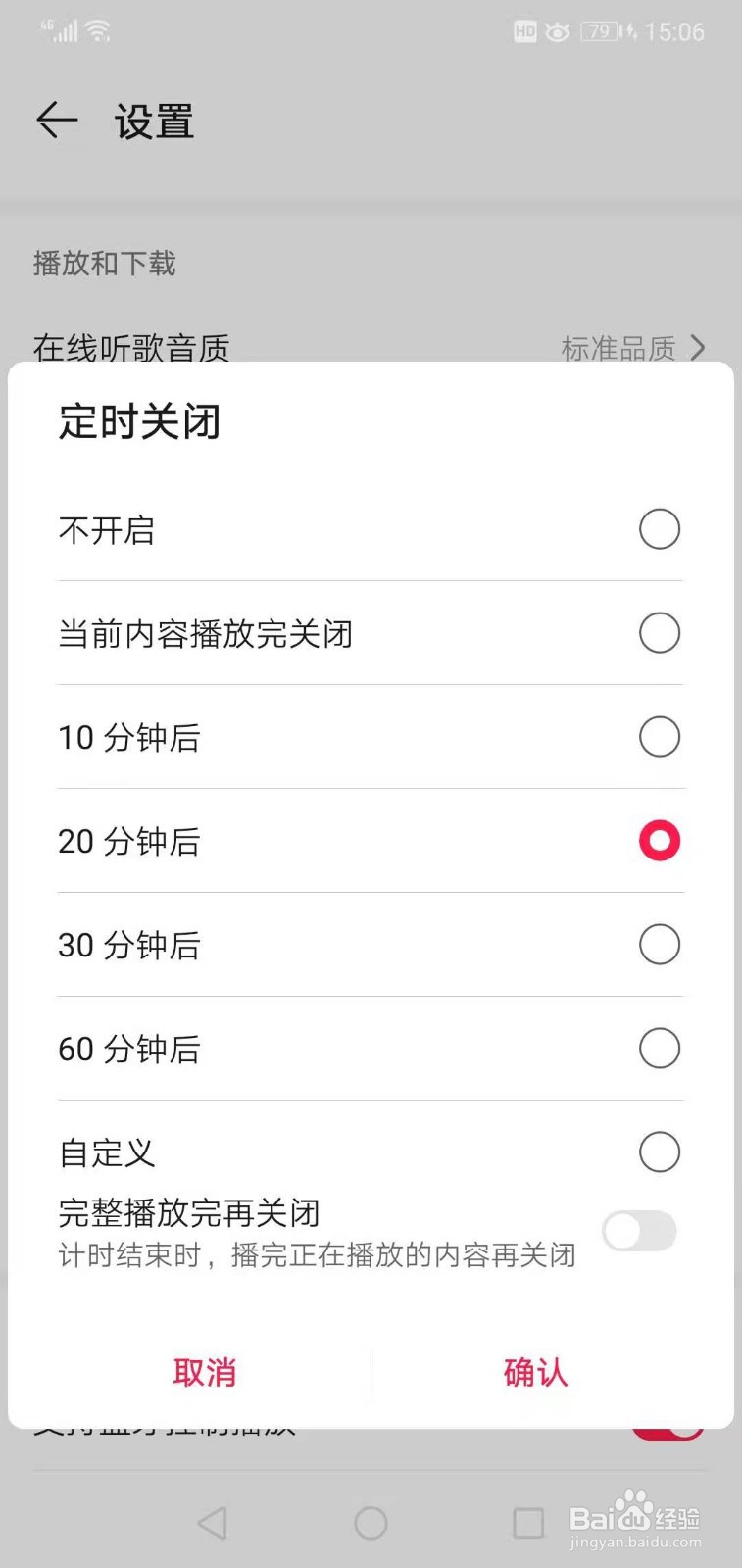
Task: Confirm with the 确认 button
Action: pos(535,1372)
